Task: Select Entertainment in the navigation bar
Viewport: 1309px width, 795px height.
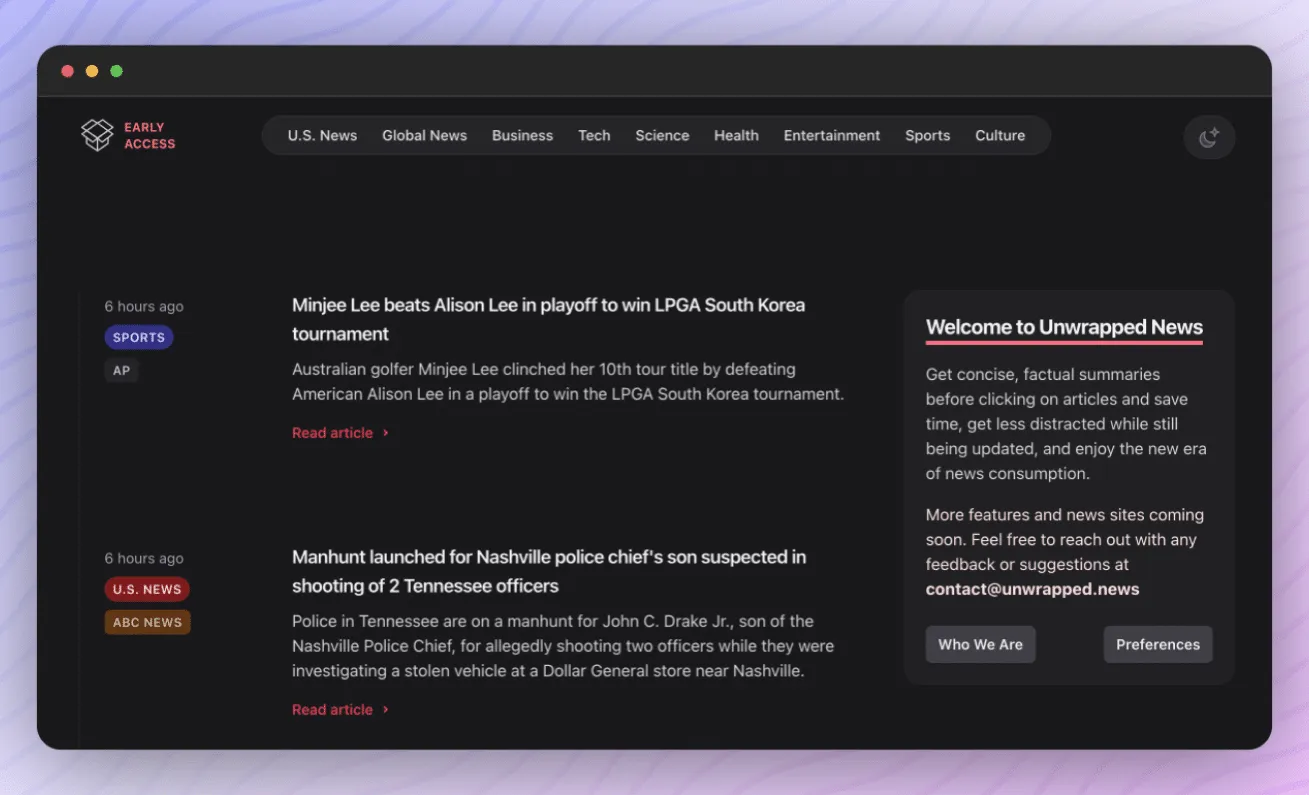Action: [x=832, y=136]
